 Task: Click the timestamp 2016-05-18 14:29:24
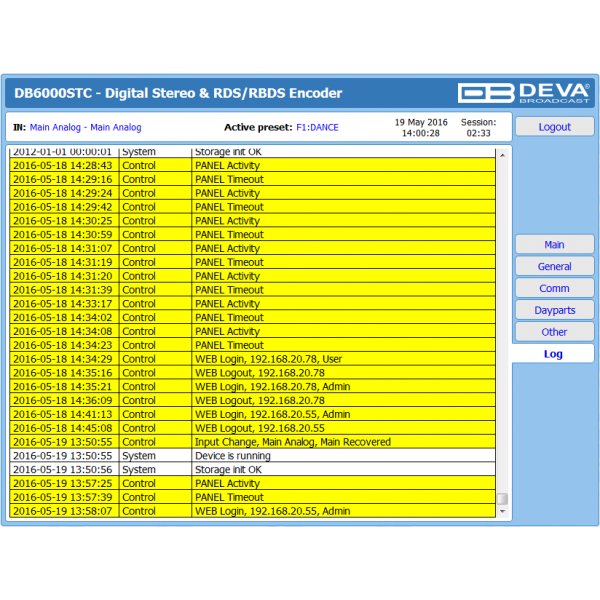click(62, 193)
